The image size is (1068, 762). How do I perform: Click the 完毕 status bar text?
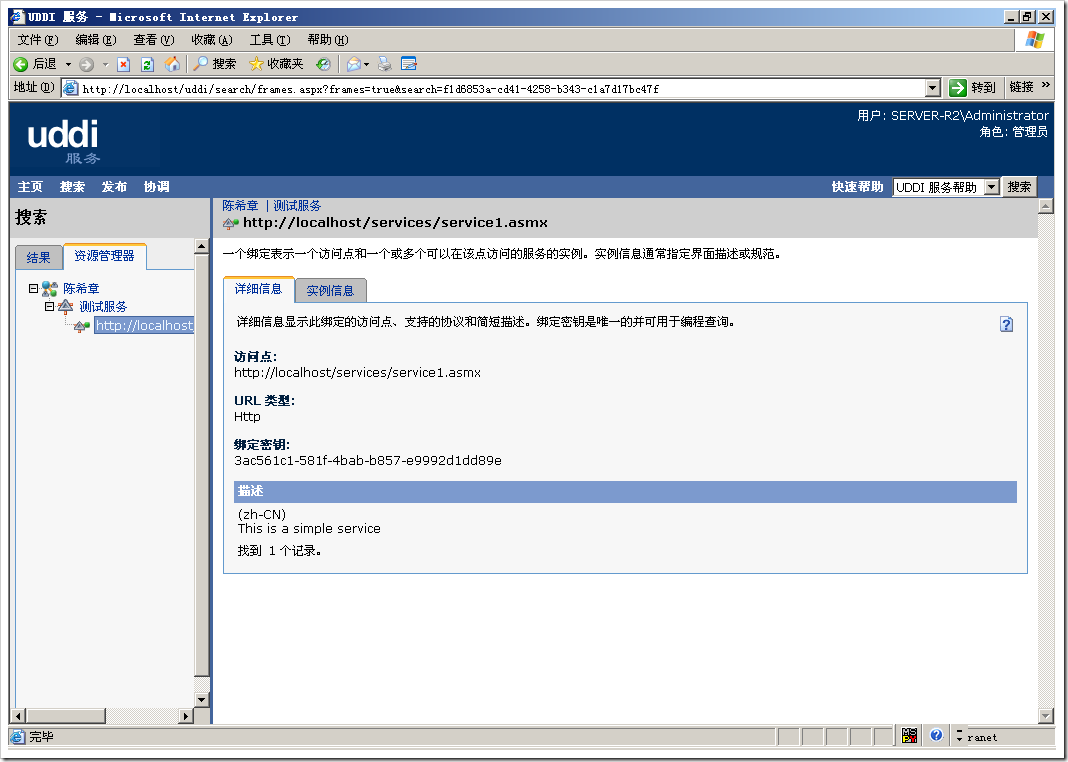click(x=41, y=737)
